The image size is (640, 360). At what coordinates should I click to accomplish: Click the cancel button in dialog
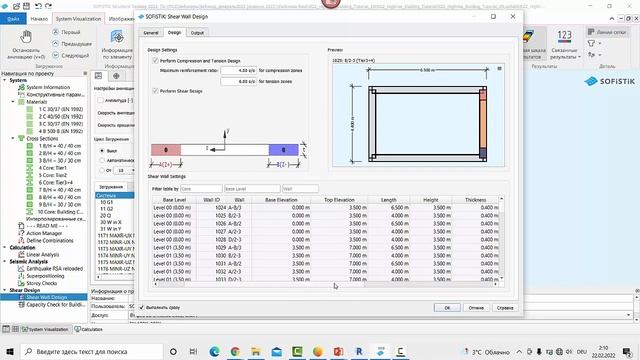(x=476, y=308)
